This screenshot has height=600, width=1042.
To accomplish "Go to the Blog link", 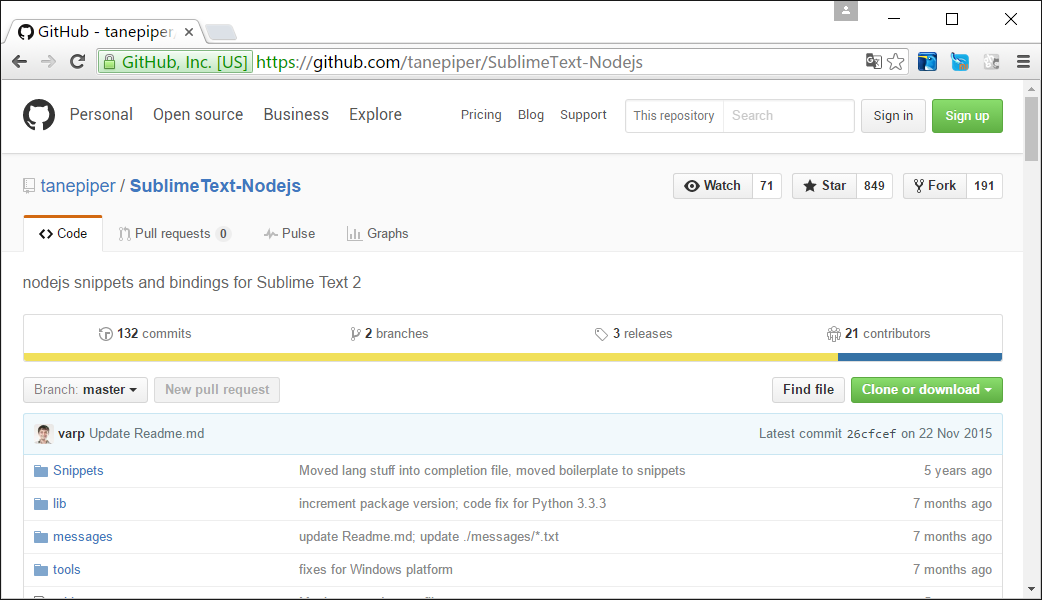I will [531, 115].
